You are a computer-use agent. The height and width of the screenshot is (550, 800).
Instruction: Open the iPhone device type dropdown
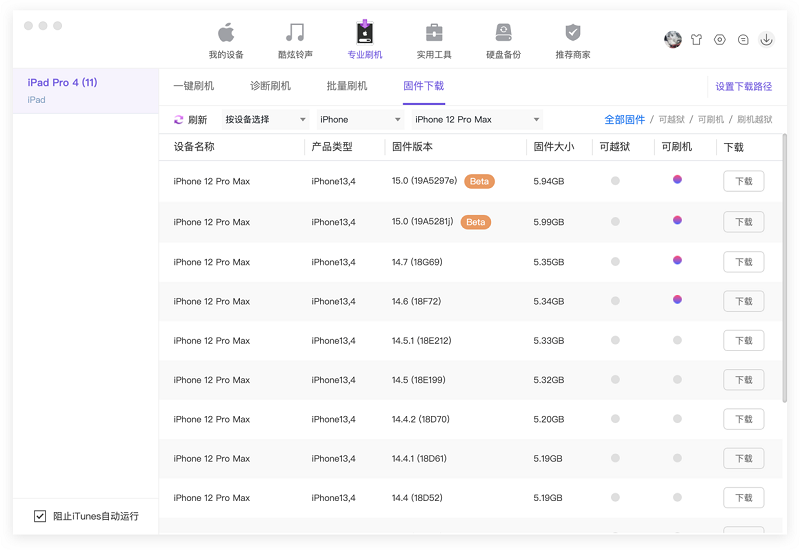[359, 120]
